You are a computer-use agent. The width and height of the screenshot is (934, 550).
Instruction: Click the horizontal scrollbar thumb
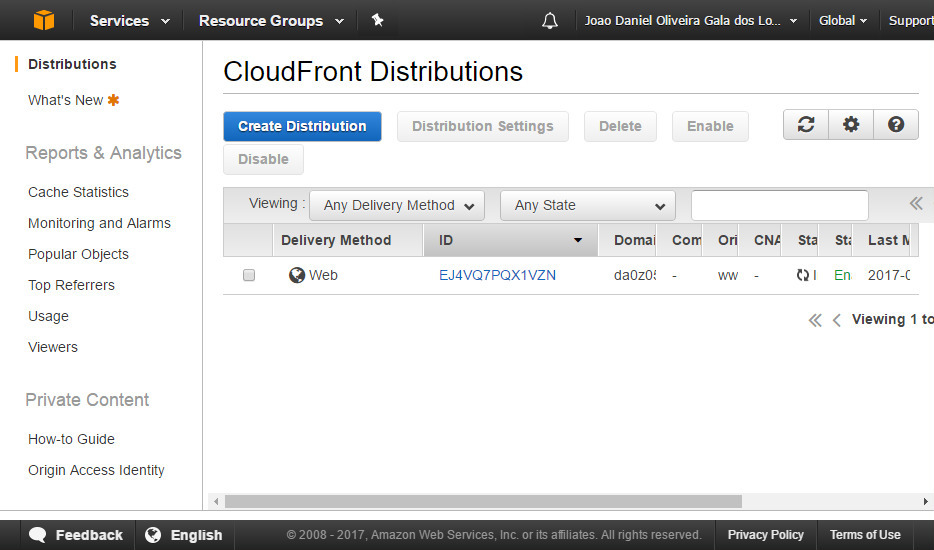click(x=483, y=501)
